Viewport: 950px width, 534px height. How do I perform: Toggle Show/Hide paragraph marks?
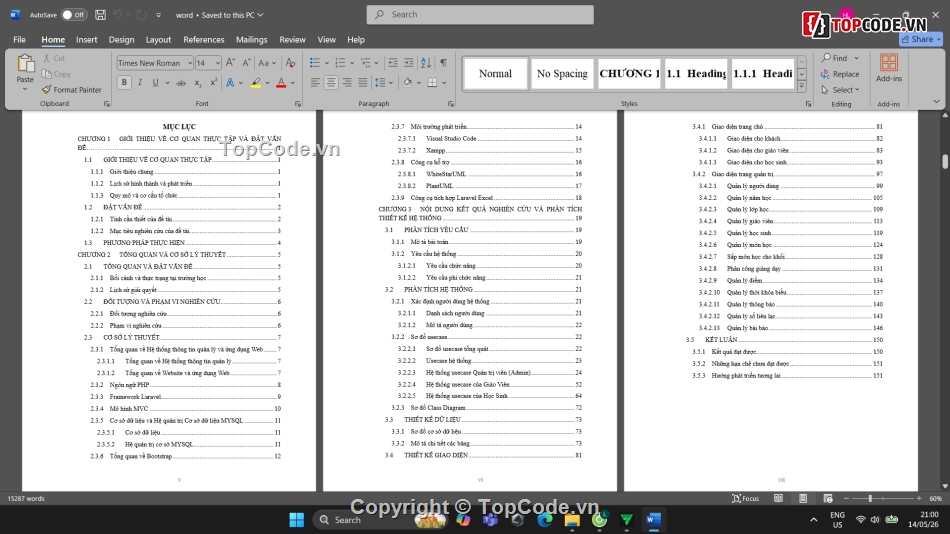pos(443,62)
